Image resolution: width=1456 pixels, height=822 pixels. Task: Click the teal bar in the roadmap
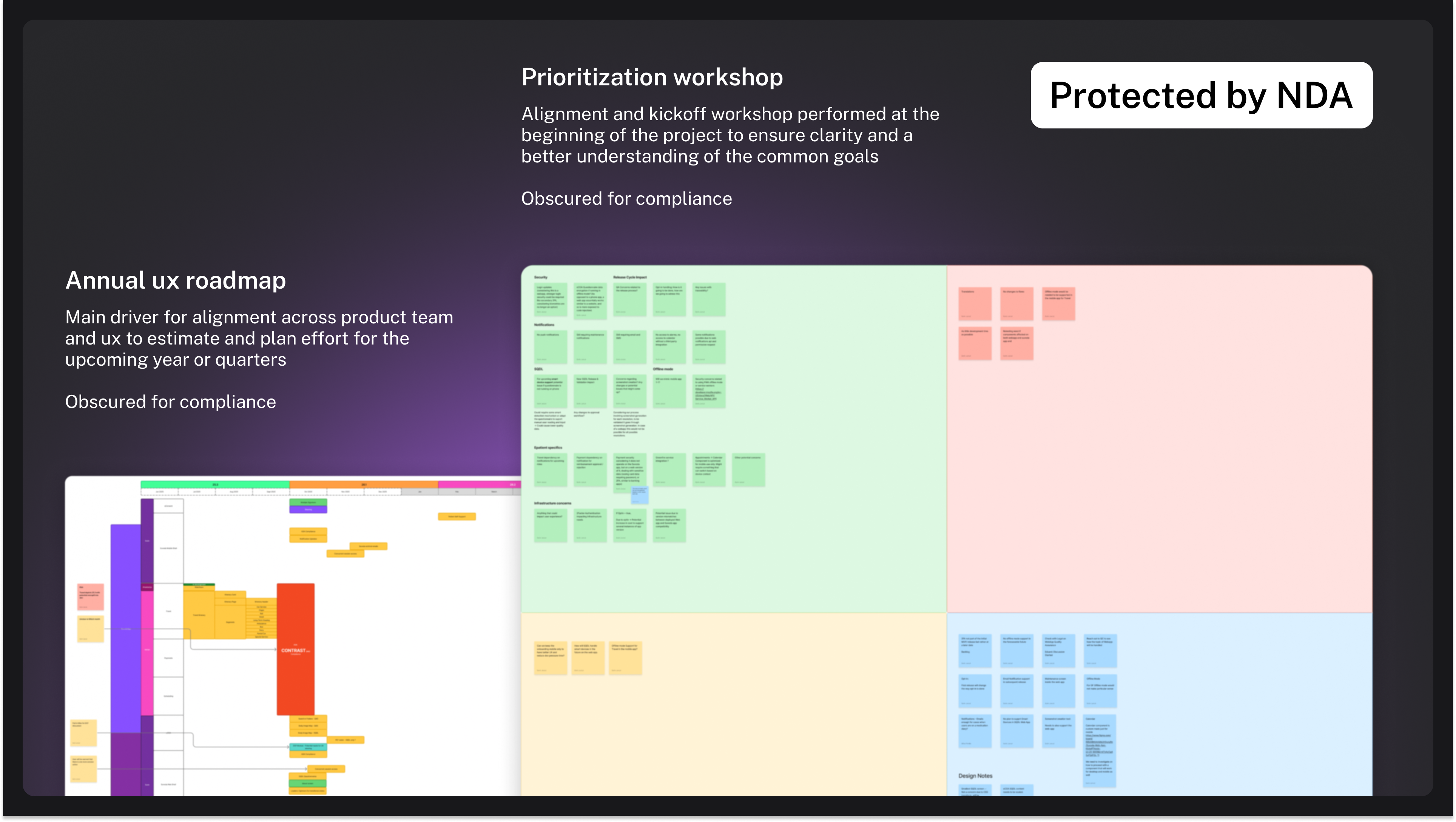308,747
